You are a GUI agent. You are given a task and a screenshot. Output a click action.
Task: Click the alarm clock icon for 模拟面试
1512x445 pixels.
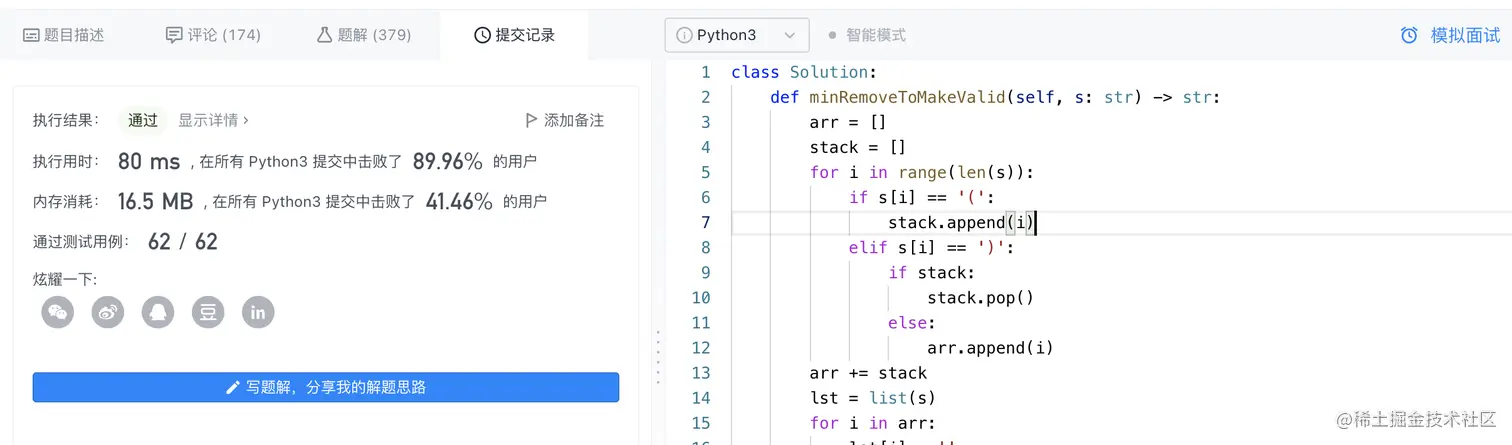(1409, 35)
